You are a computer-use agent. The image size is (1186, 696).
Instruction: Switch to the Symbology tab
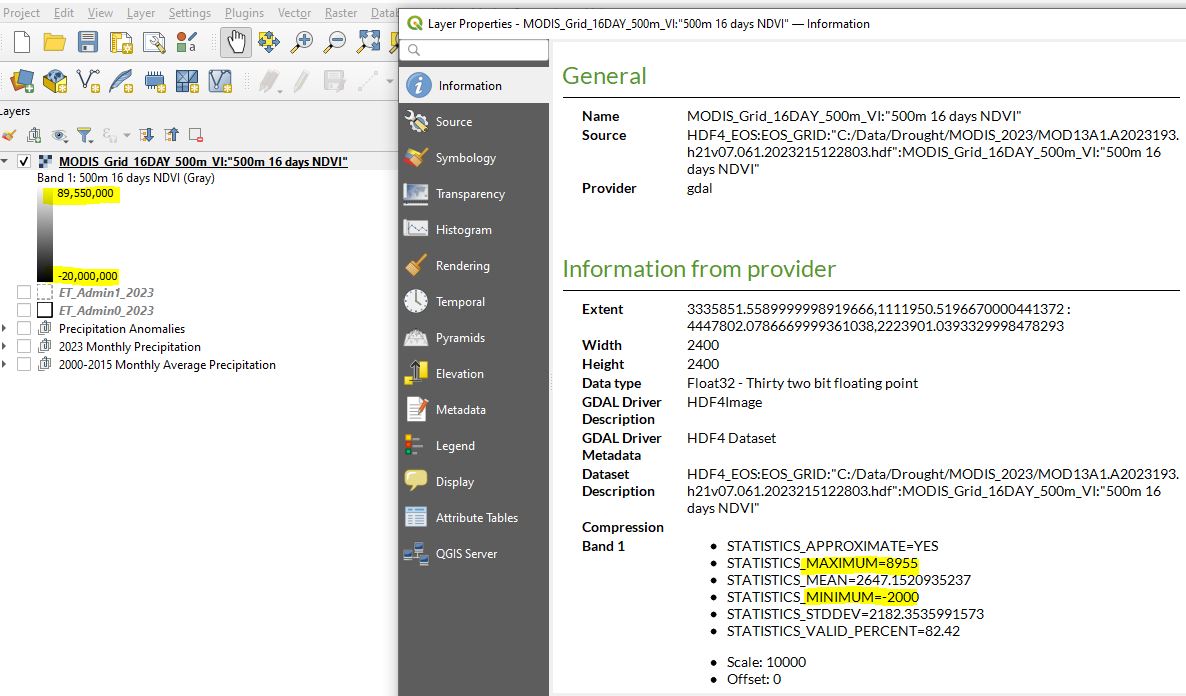[473, 157]
